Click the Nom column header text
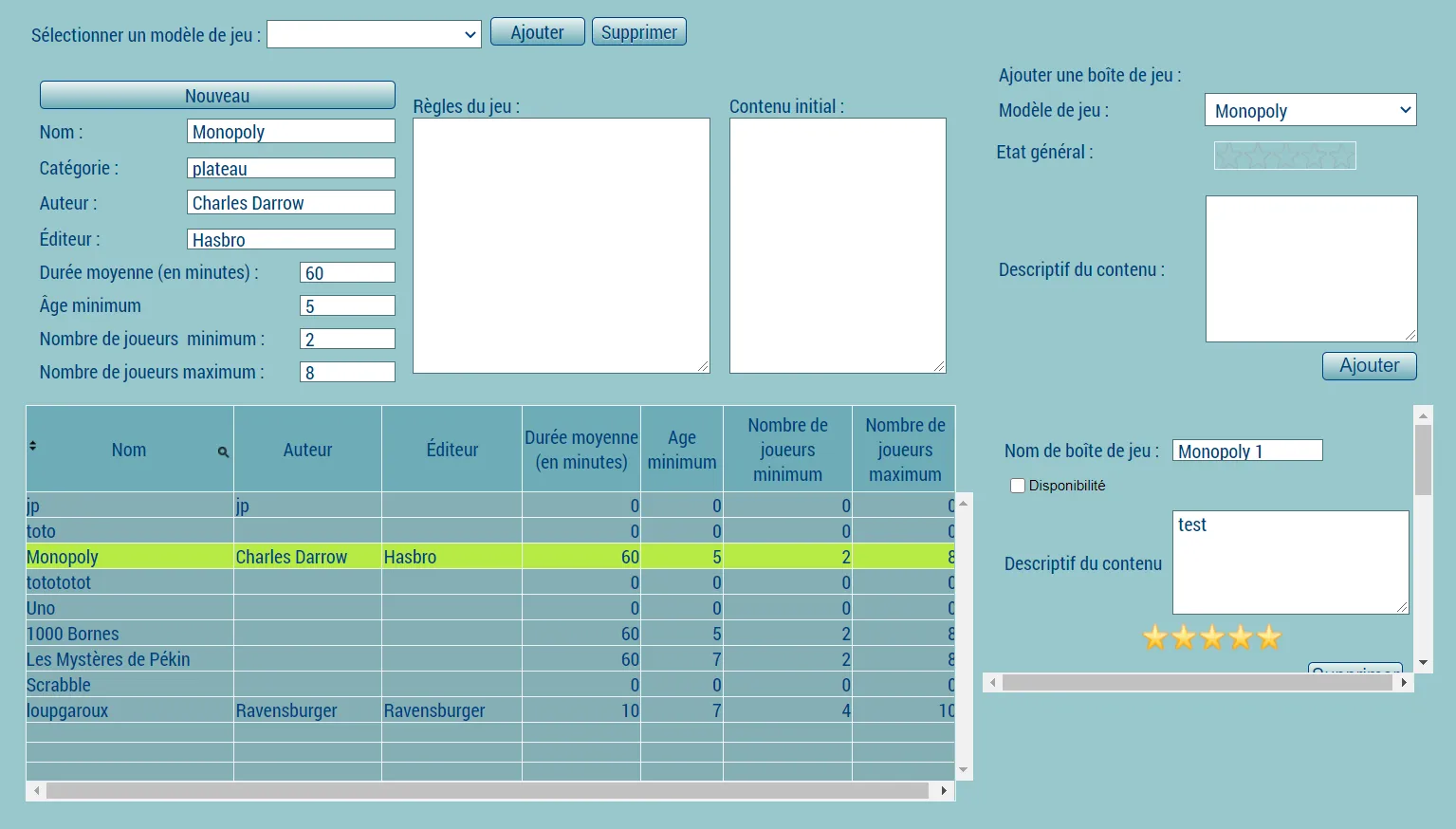The image size is (1456, 829). [129, 450]
